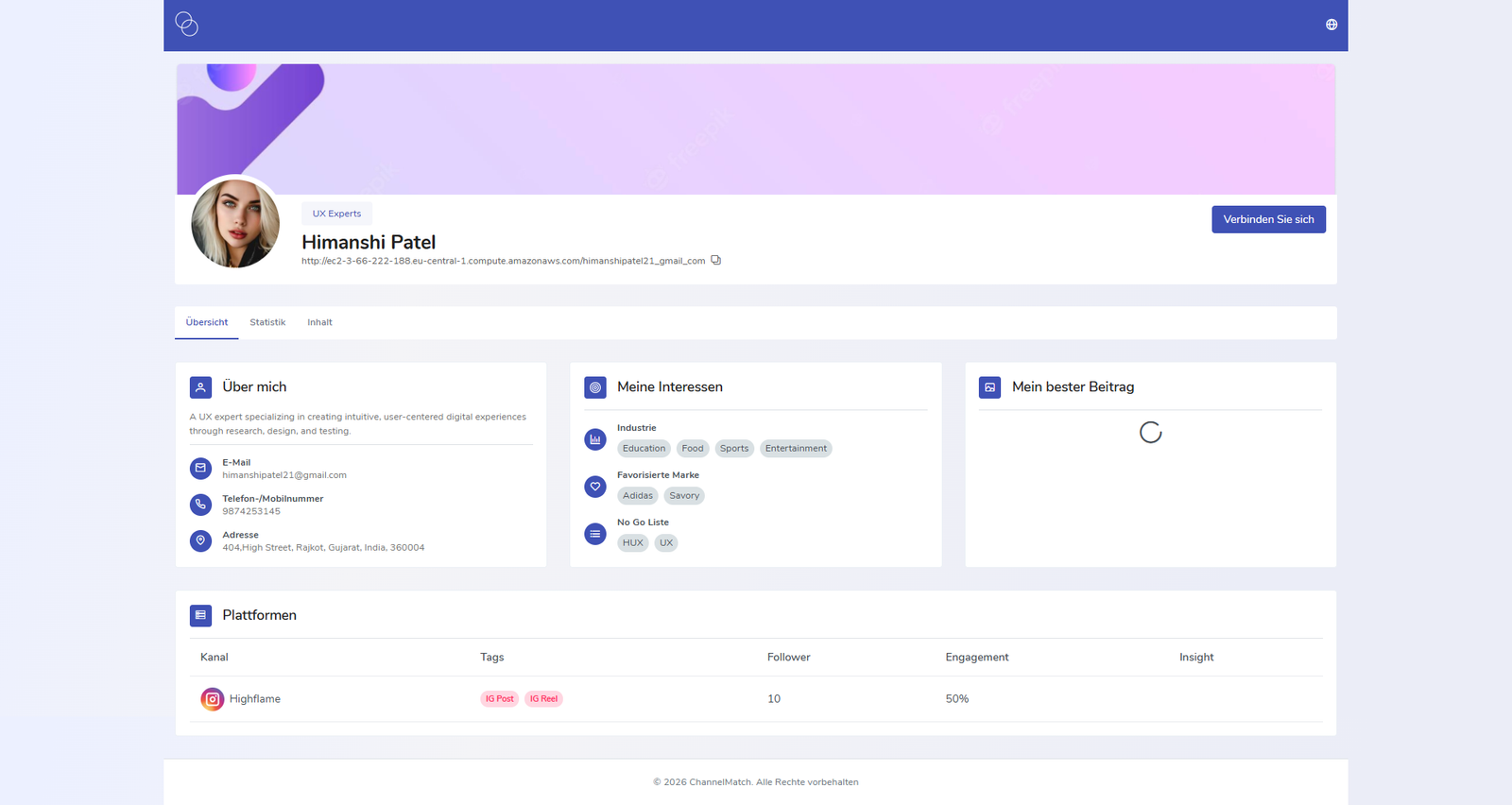
Task: Click the Instagram icon next to Highflame
Action: coord(213,699)
